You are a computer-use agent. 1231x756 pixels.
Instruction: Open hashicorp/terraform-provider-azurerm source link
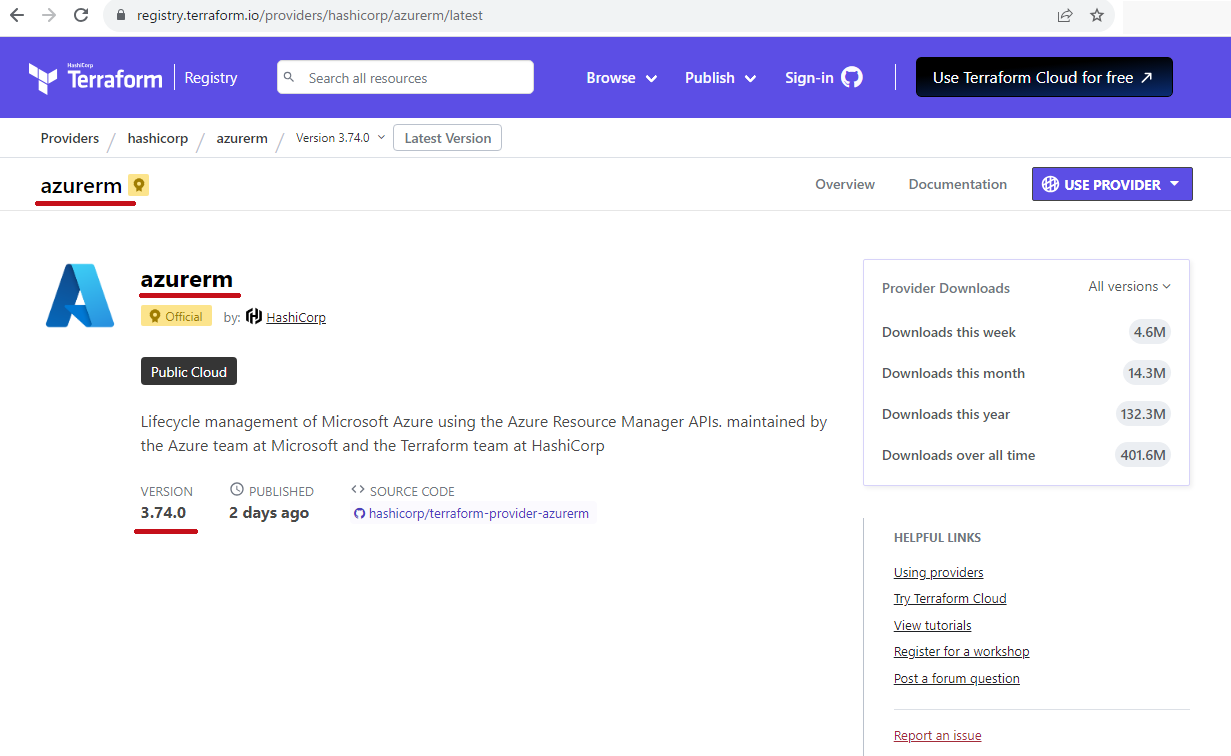pyautogui.click(x=479, y=514)
